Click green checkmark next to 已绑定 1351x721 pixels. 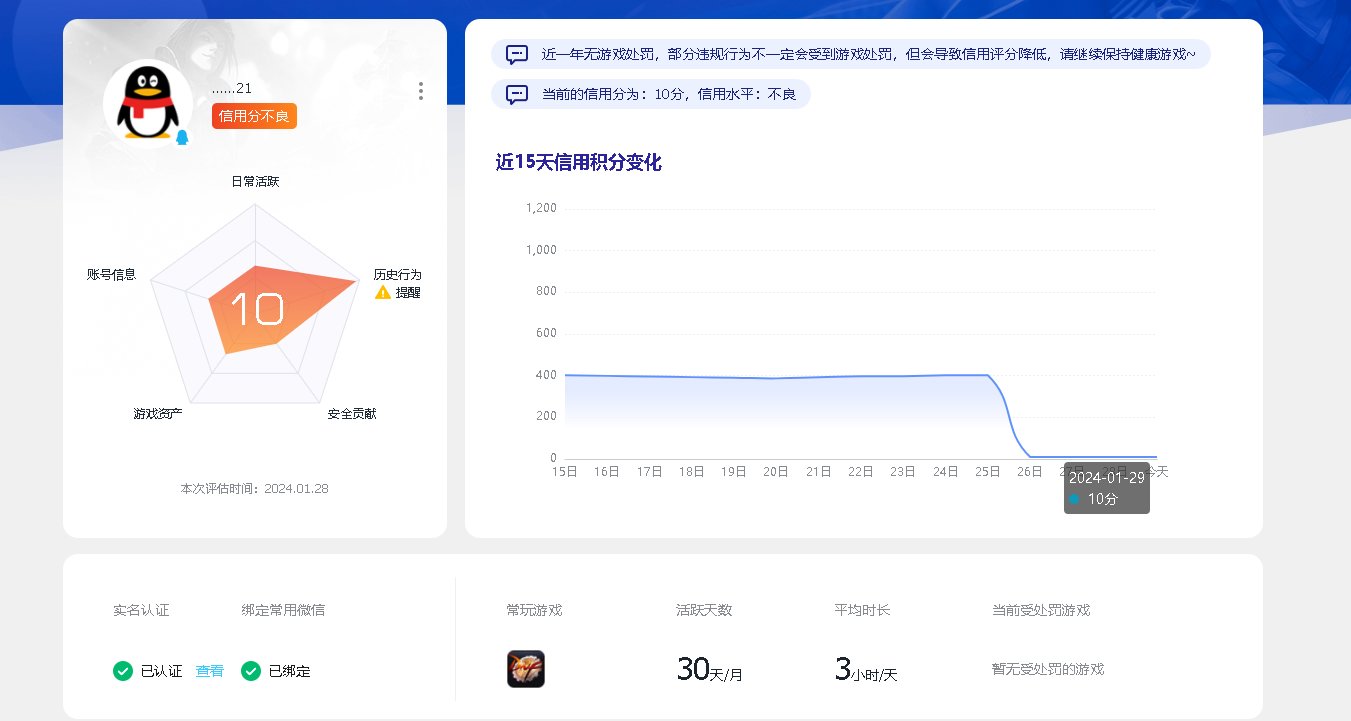pos(251,671)
